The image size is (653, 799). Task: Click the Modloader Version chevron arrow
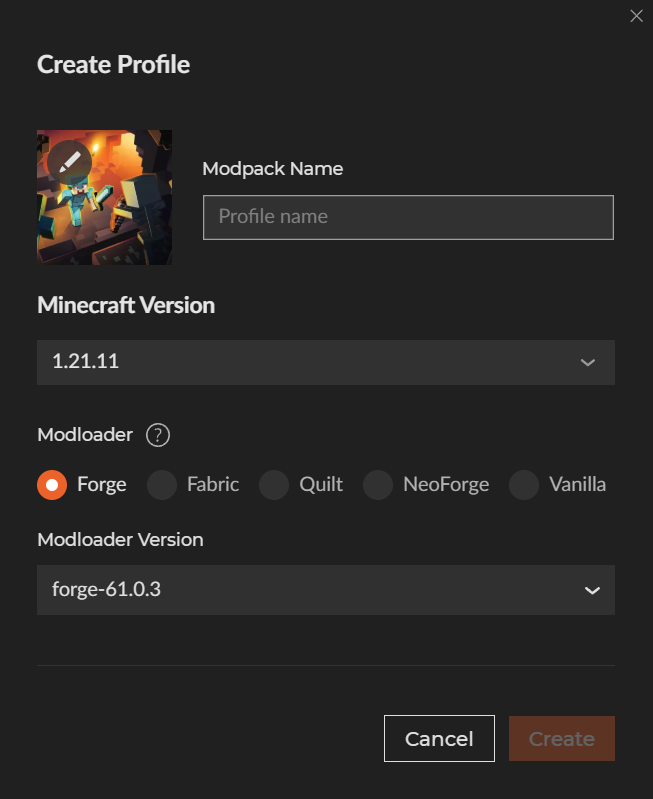[x=592, y=590]
